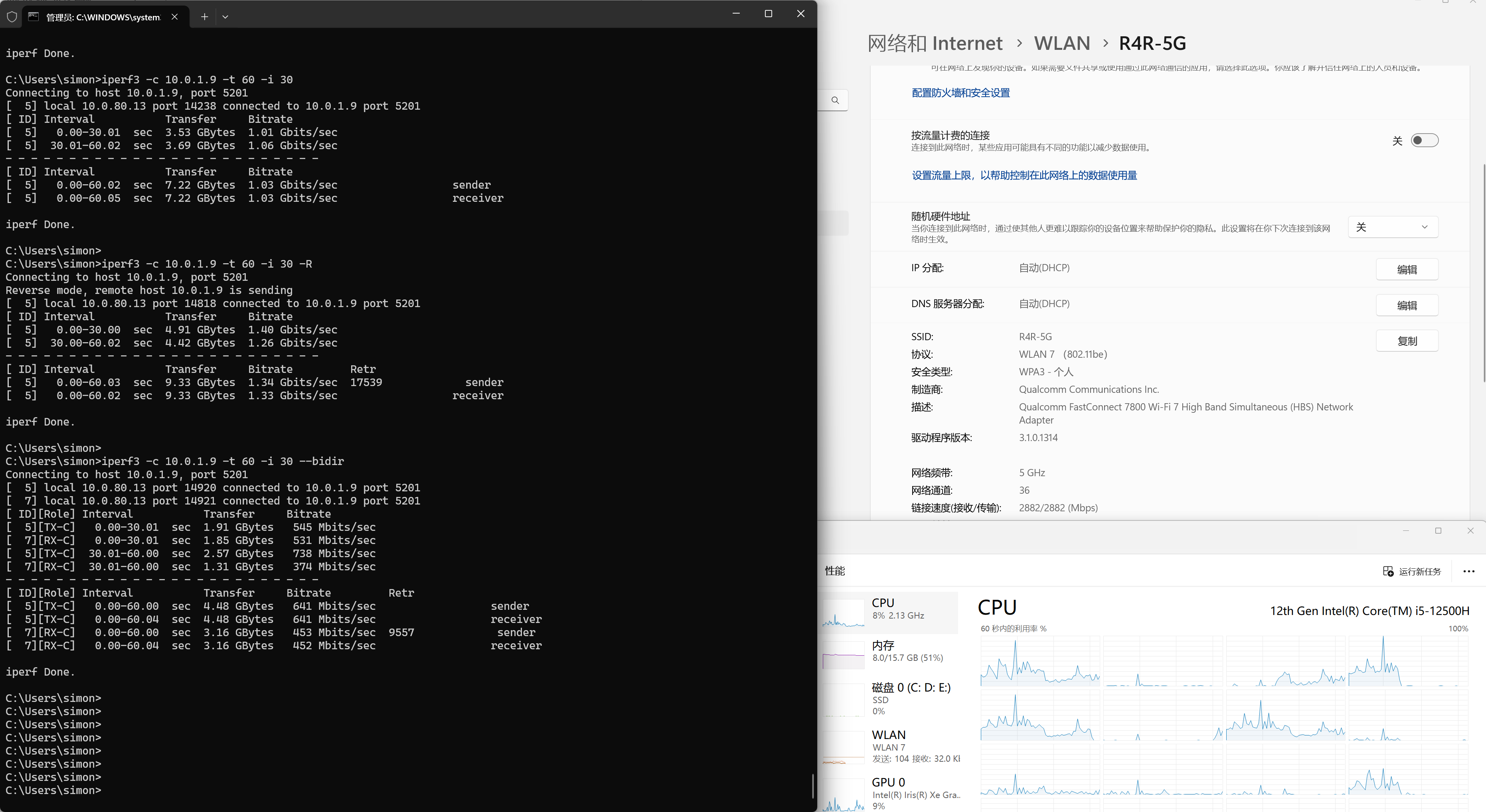The image size is (1486, 812).
Task: Minimize the Task Manager window
Action: pyautogui.click(x=1406, y=531)
